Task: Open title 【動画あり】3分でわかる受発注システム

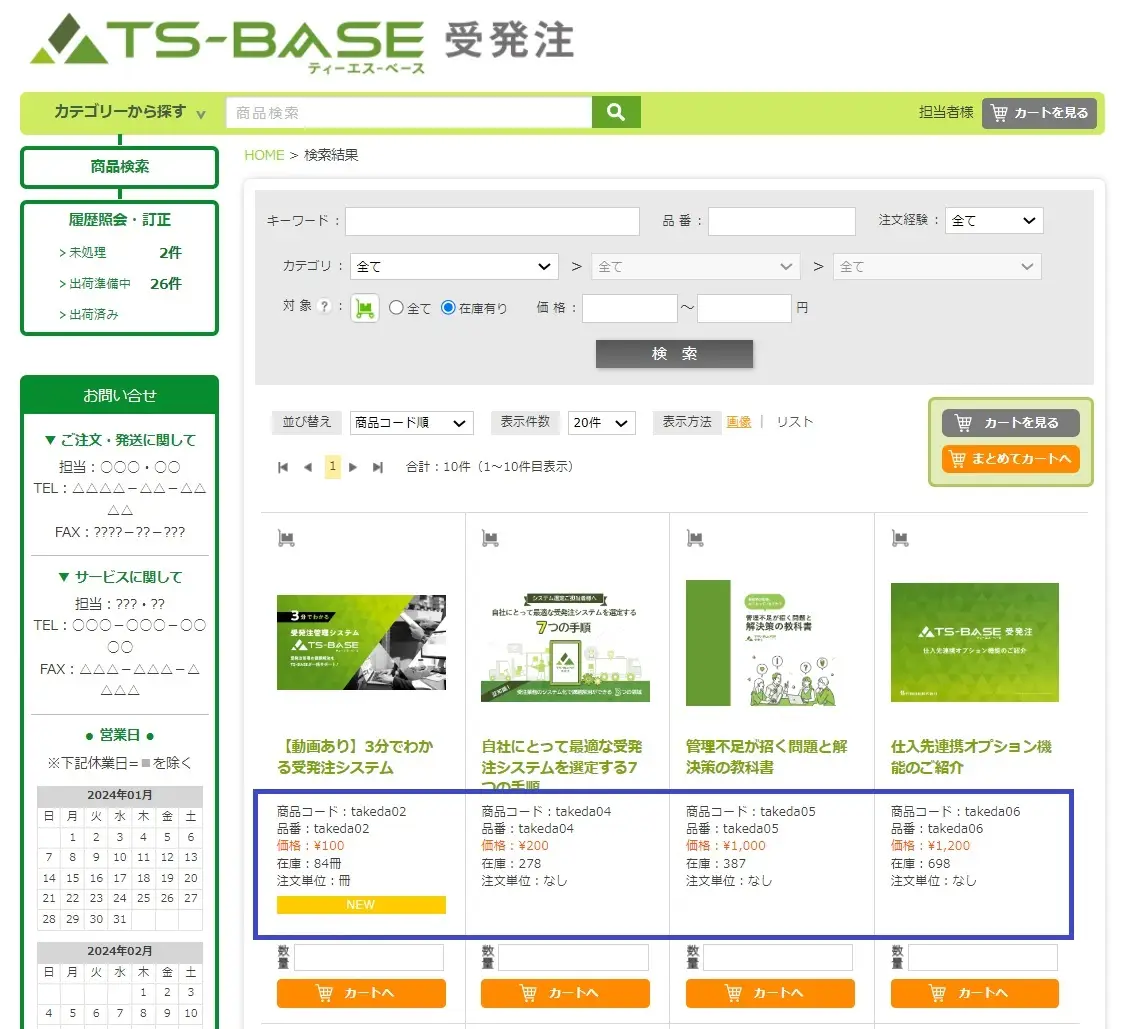Action: point(355,757)
